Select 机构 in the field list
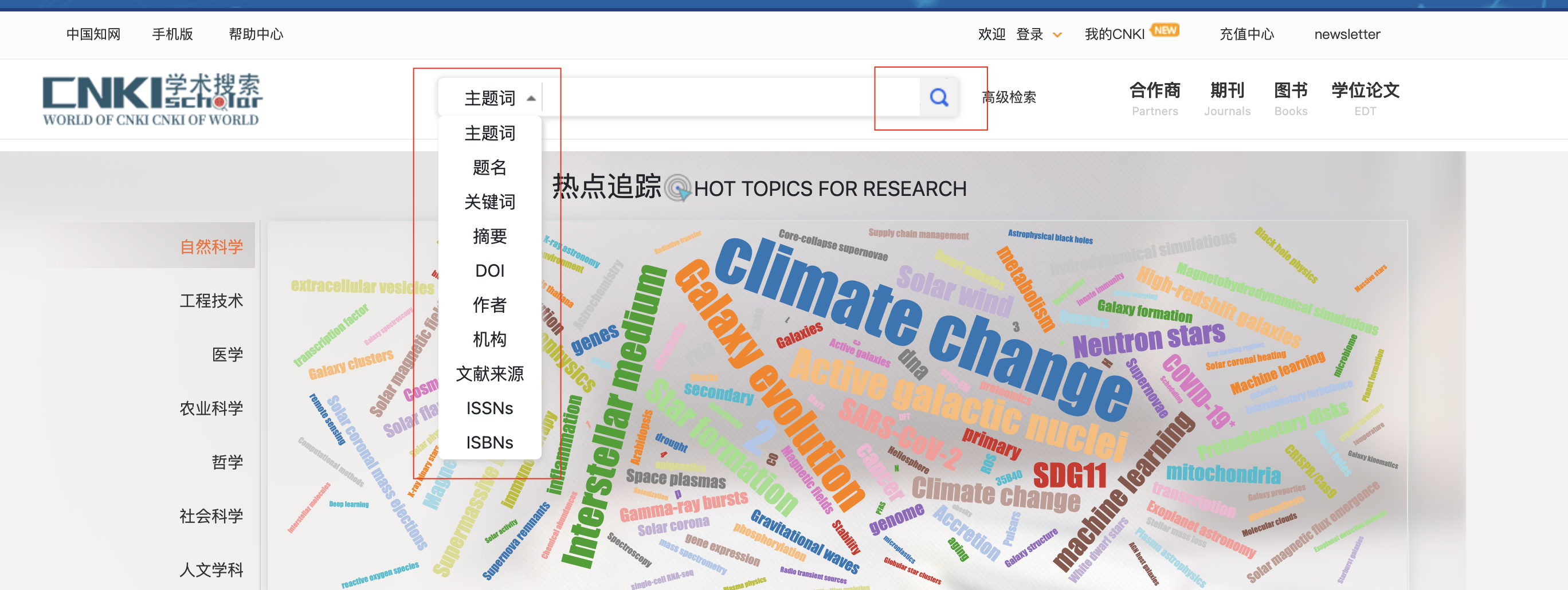This screenshot has height=590, width=1568. tap(489, 340)
